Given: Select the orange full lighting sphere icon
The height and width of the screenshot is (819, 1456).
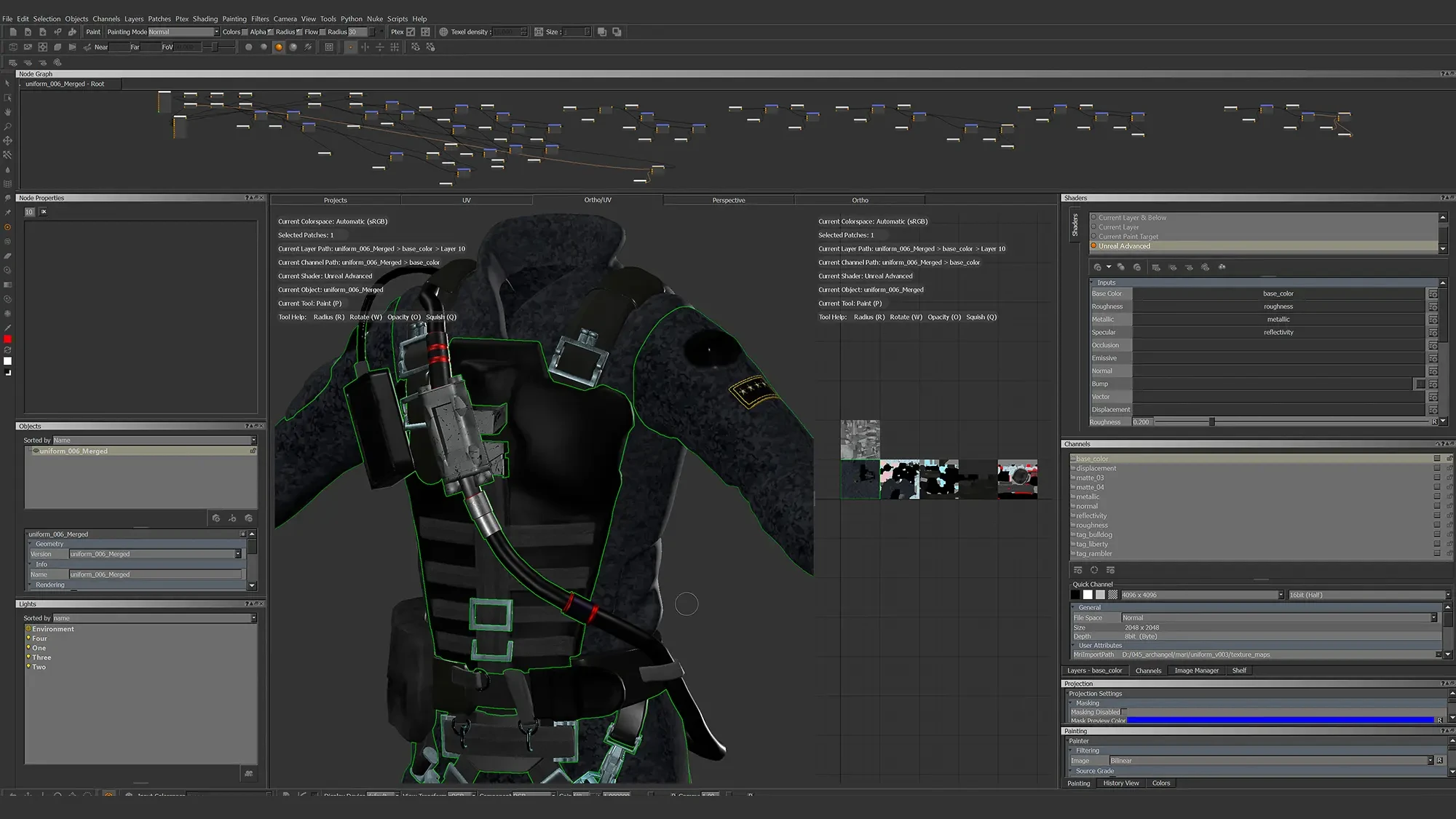Looking at the screenshot, I should pyautogui.click(x=278, y=47).
